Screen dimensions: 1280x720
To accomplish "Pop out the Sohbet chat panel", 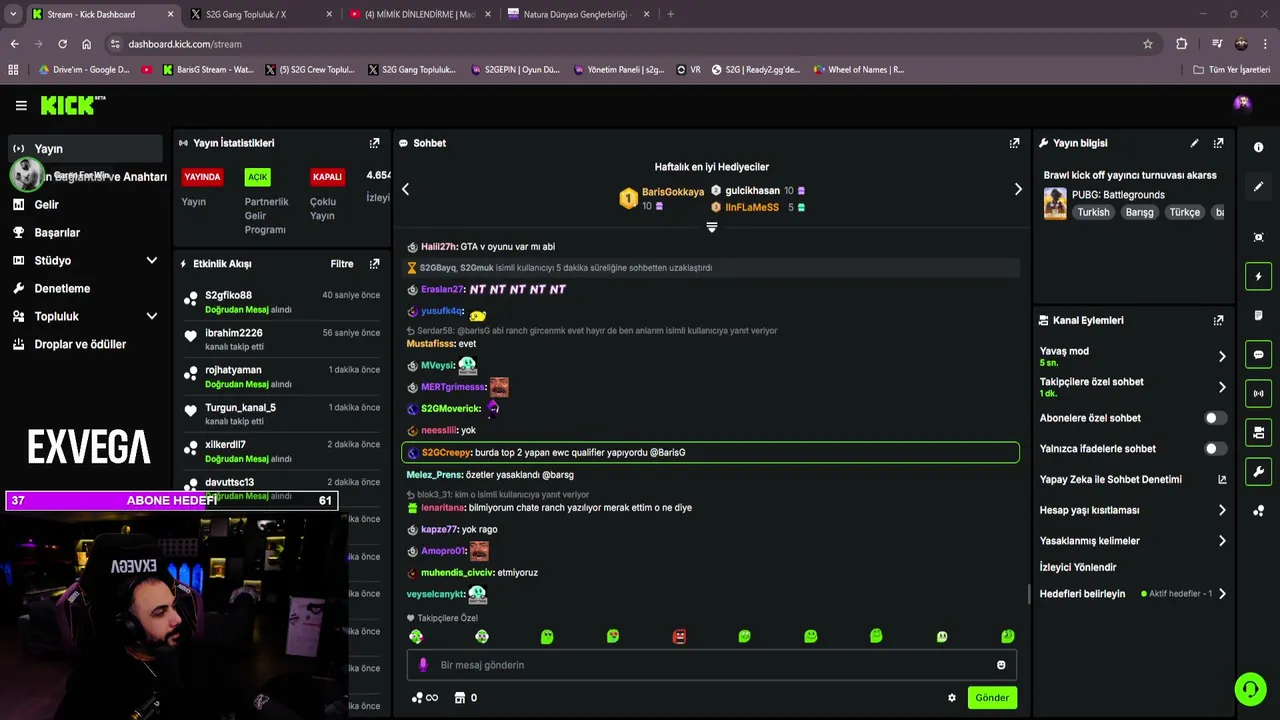I will [1014, 143].
